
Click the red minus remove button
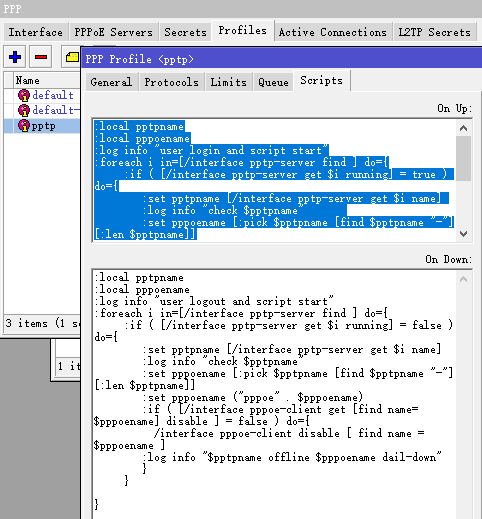pos(41,57)
